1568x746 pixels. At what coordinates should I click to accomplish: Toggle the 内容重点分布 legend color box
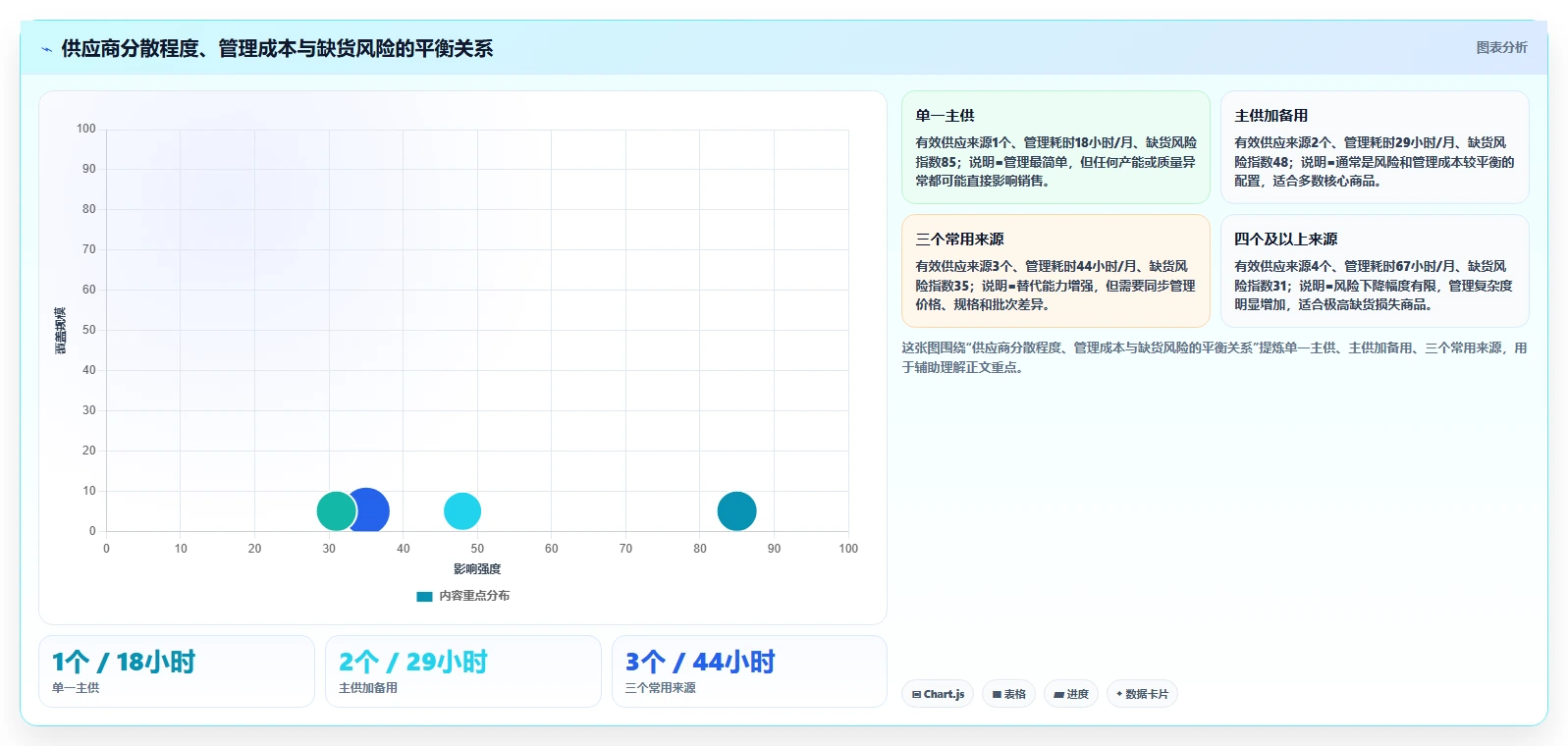pyautogui.click(x=424, y=596)
